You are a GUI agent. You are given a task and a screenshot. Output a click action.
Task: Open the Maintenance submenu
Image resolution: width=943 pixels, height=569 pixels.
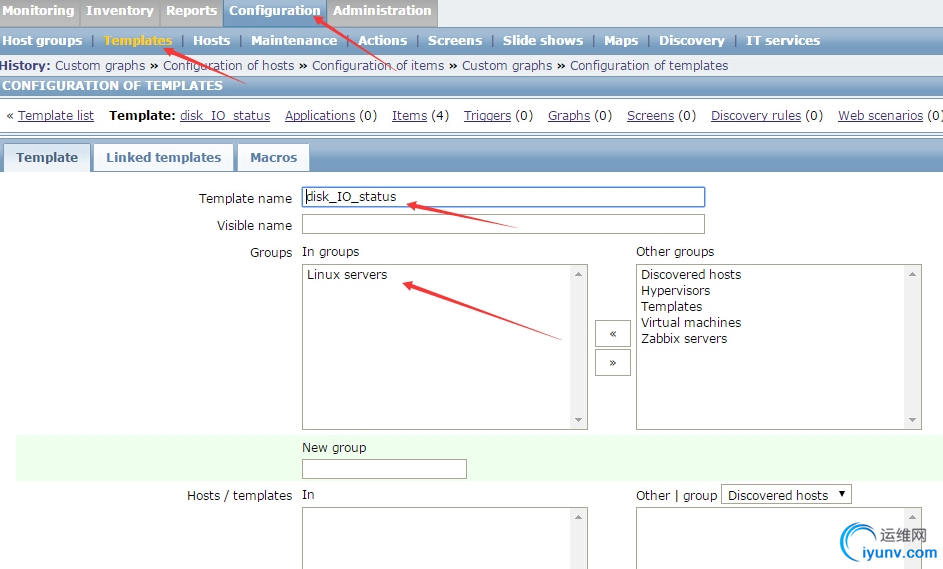pyautogui.click(x=293, y=40)
